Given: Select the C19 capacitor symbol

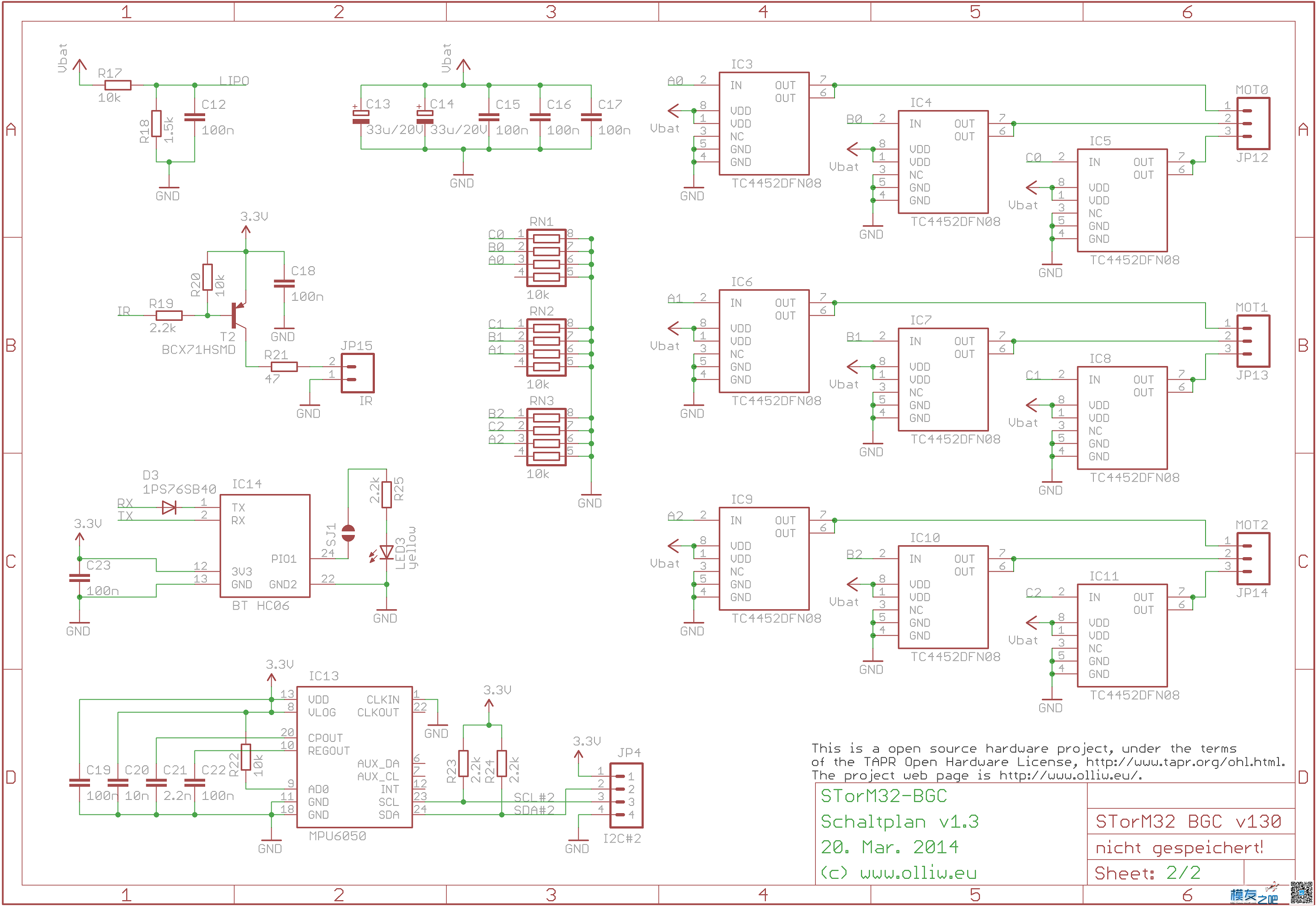Looking at the screenshot, I should [79, 782].
